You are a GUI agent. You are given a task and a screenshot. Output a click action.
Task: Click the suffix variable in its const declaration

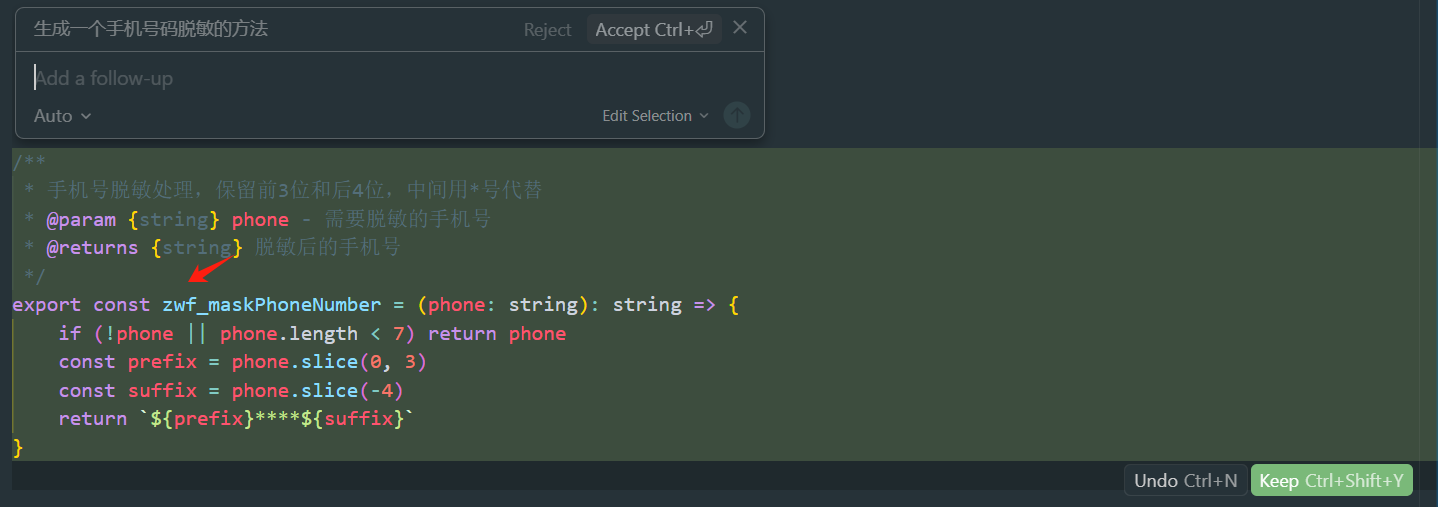tap(162, 391)
